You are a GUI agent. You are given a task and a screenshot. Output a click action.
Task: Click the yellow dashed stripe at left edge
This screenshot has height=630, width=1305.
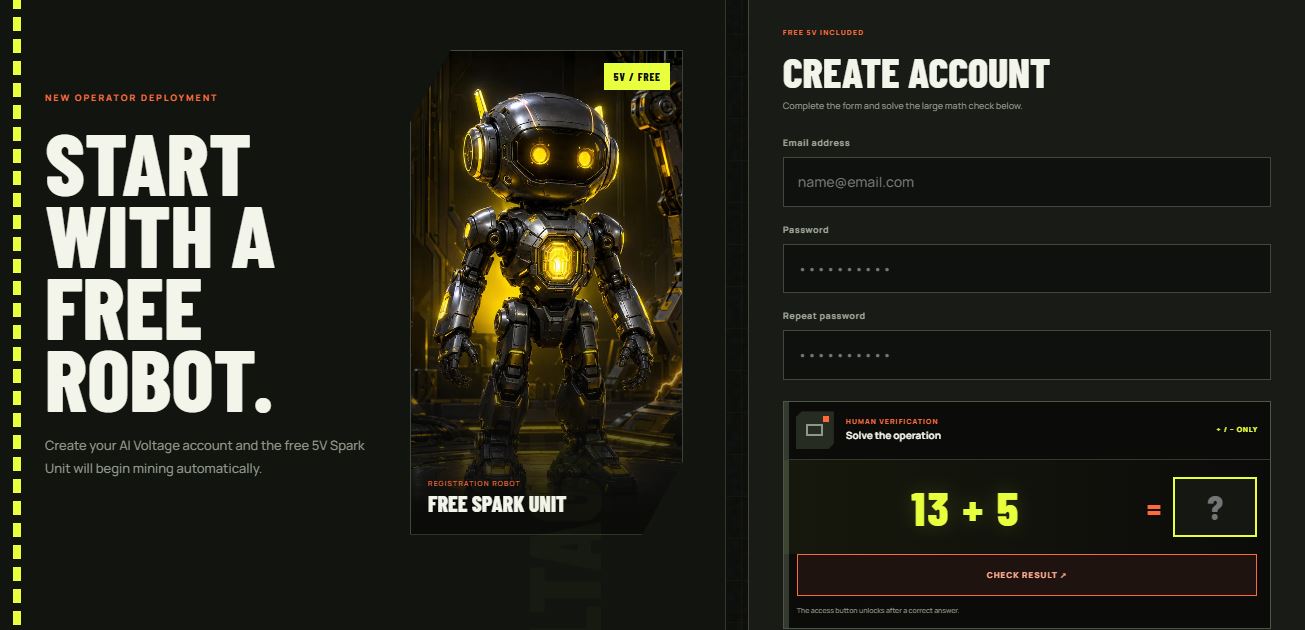point(16,315)
